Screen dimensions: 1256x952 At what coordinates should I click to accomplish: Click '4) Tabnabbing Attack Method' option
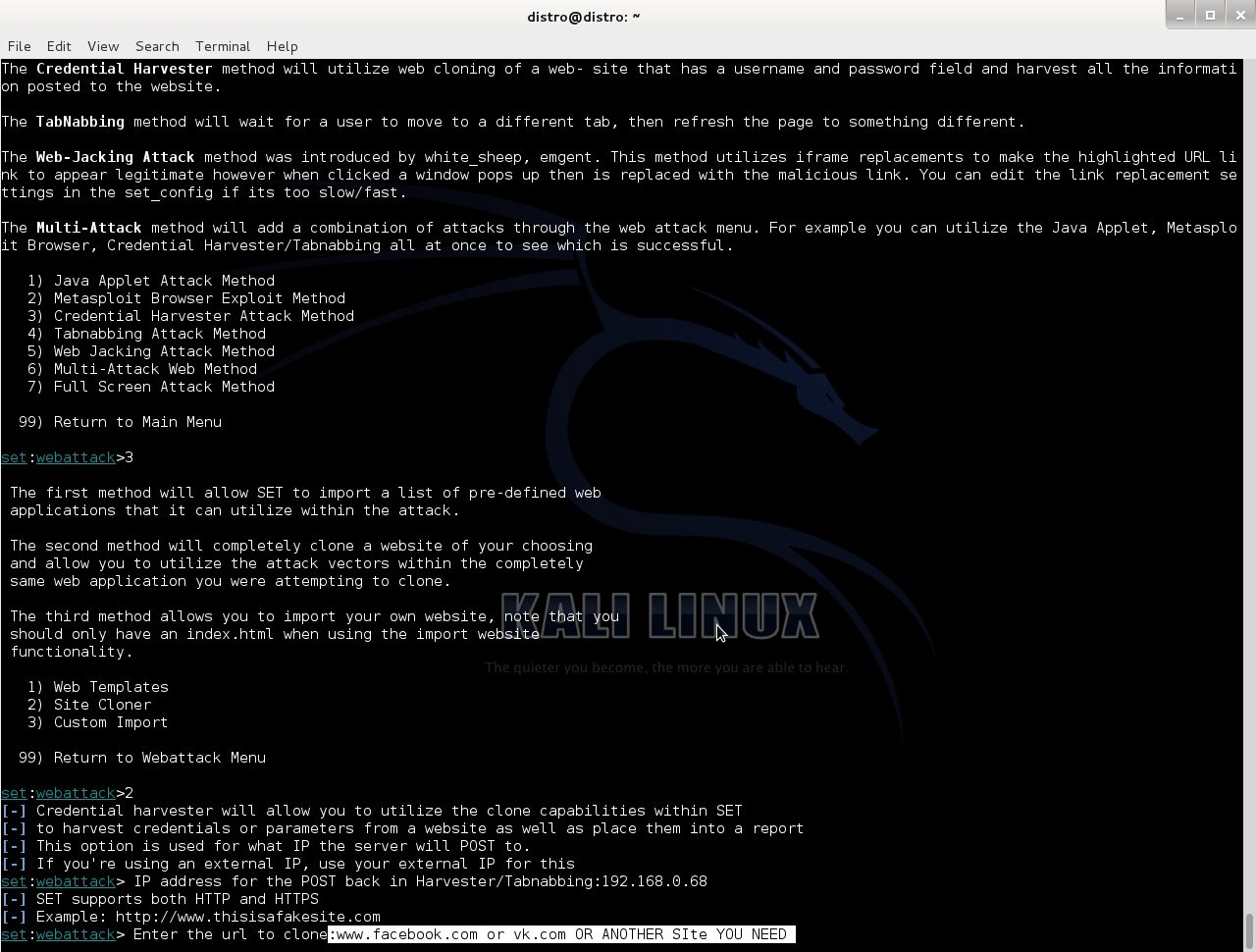146,334
